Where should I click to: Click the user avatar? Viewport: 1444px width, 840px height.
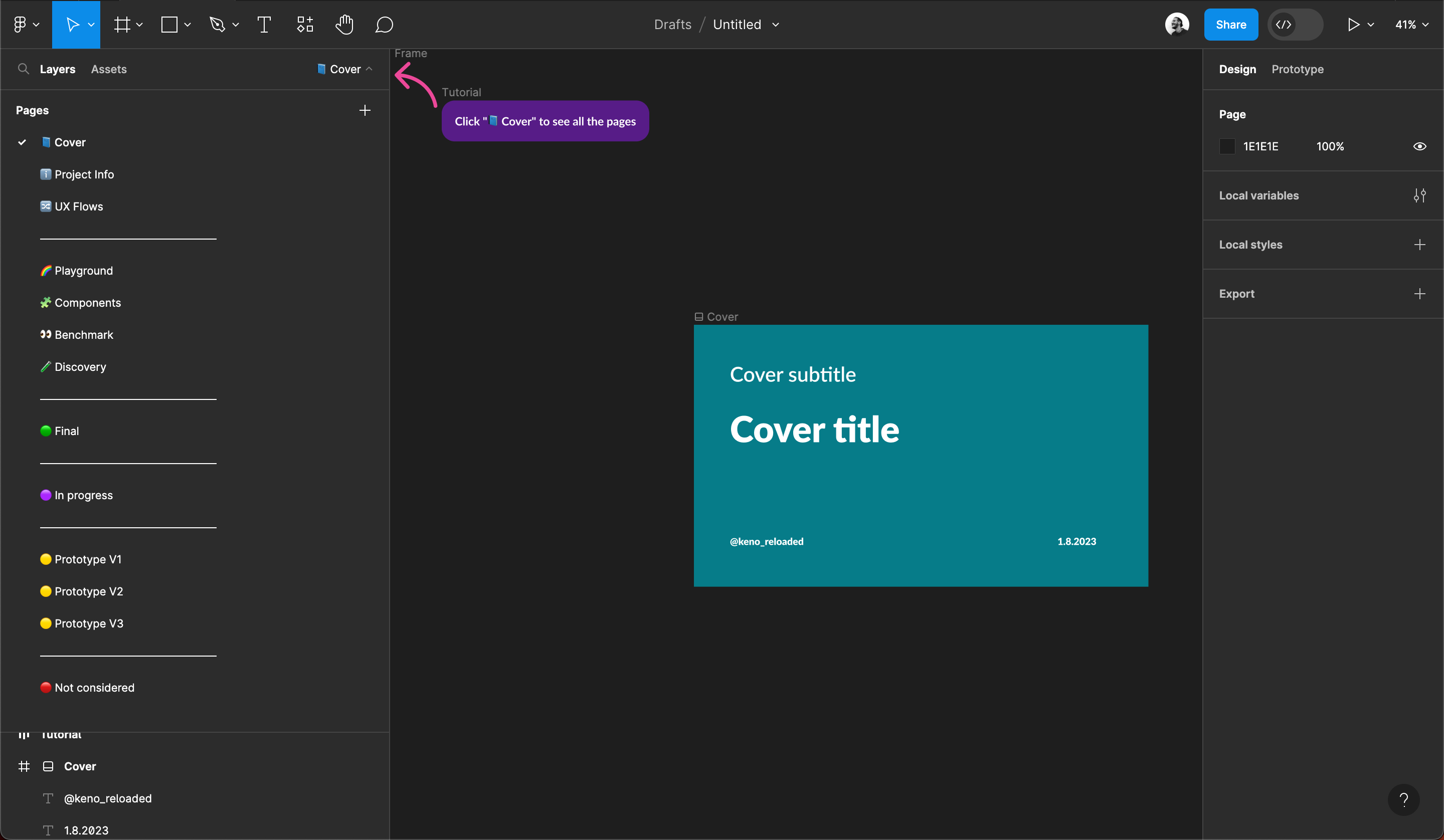point(1177,24)
